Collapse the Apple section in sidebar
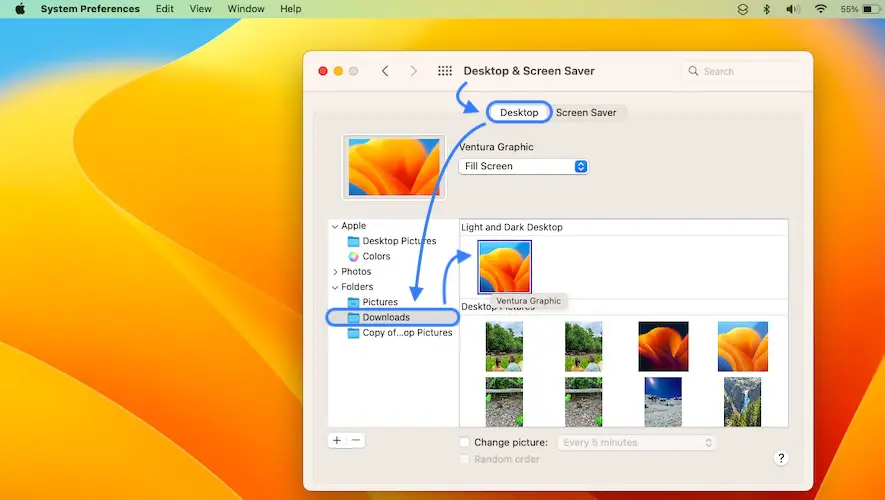 point(335,226)
